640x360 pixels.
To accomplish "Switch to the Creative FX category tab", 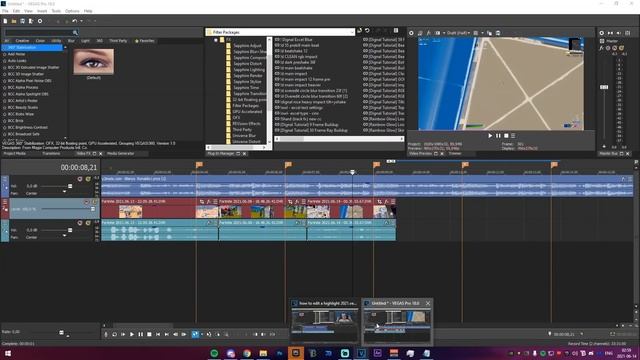I will [x=22, y=41].
